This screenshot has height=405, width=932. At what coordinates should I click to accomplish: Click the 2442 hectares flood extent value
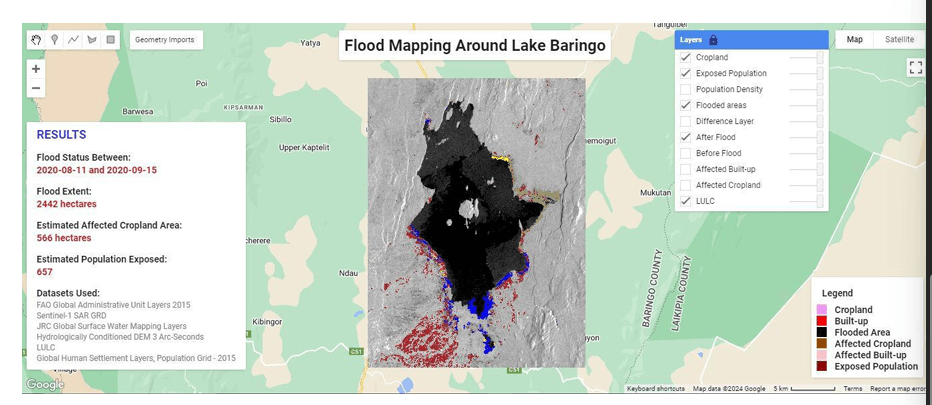67,204
